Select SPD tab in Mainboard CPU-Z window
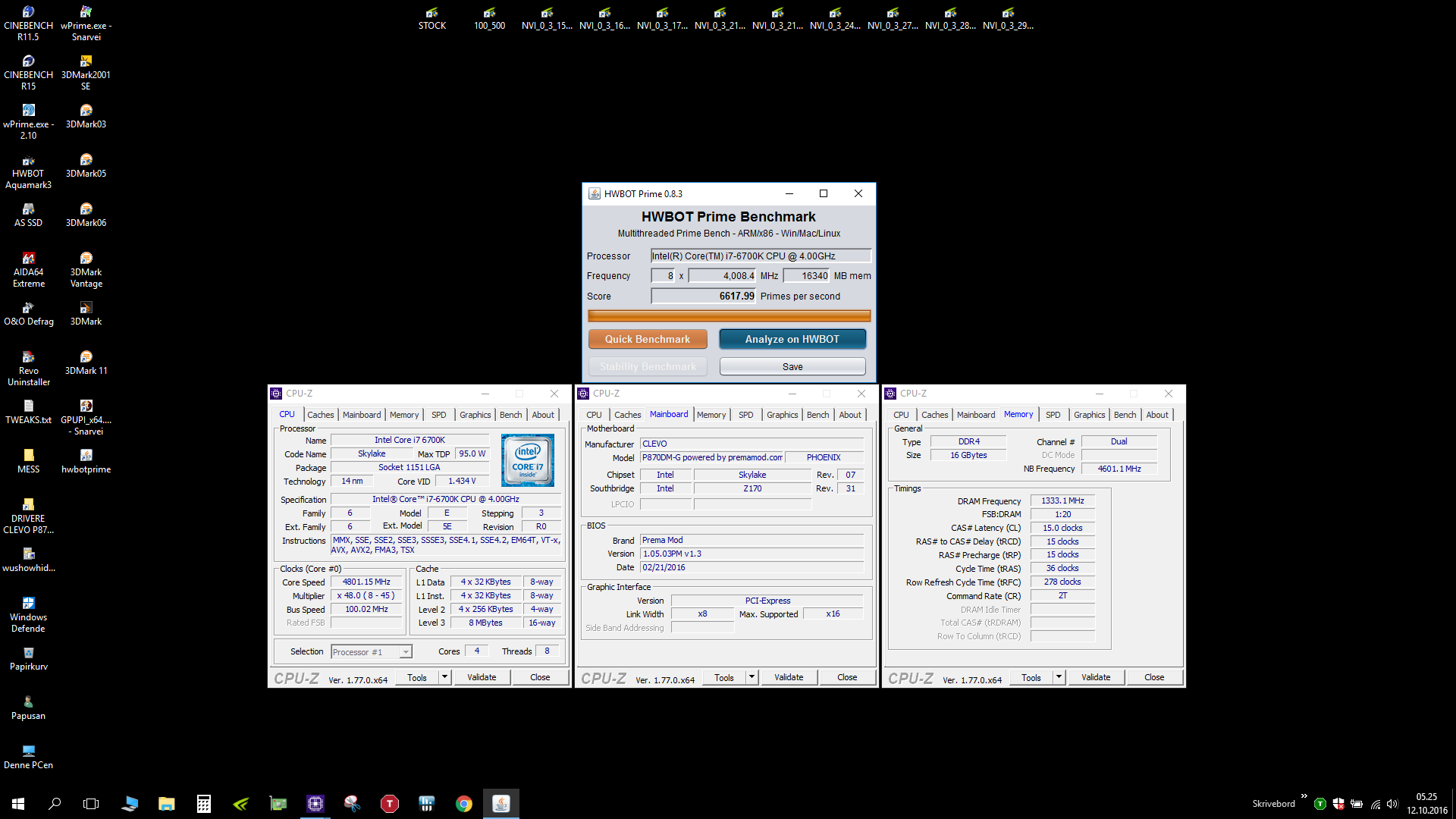This screenshot has width=1456, height=819. [x=746, y=415]
